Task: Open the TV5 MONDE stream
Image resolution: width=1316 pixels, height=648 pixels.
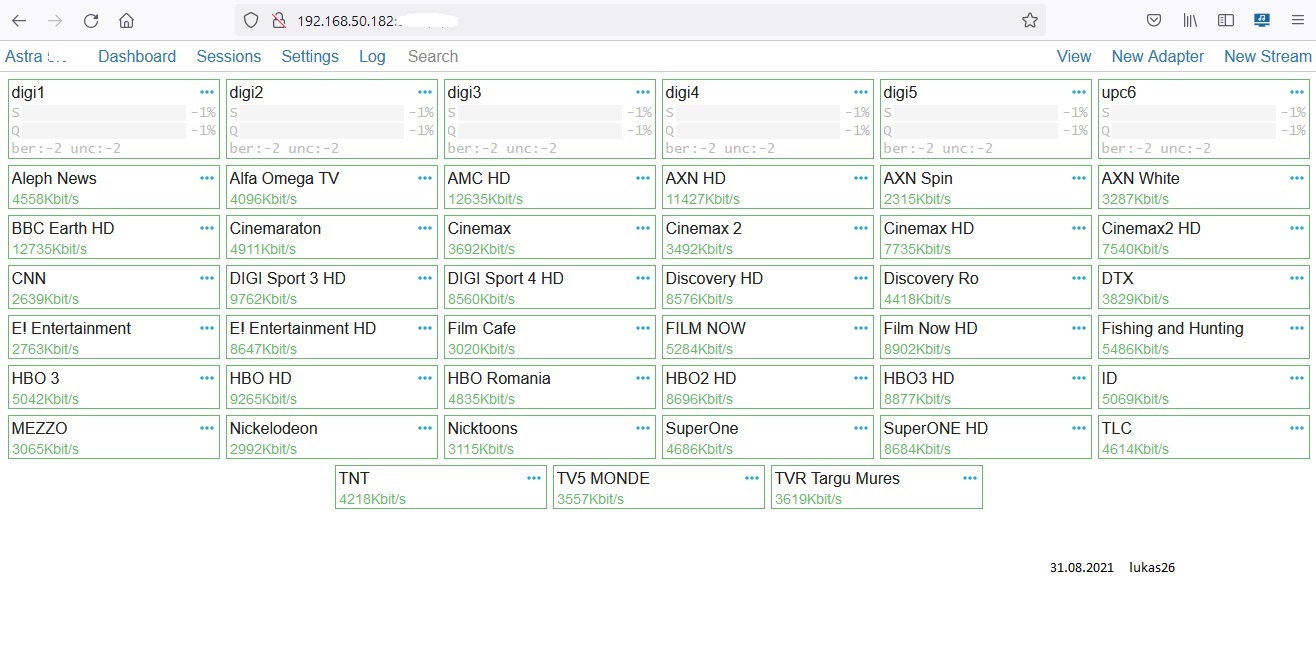Action: 659,487
